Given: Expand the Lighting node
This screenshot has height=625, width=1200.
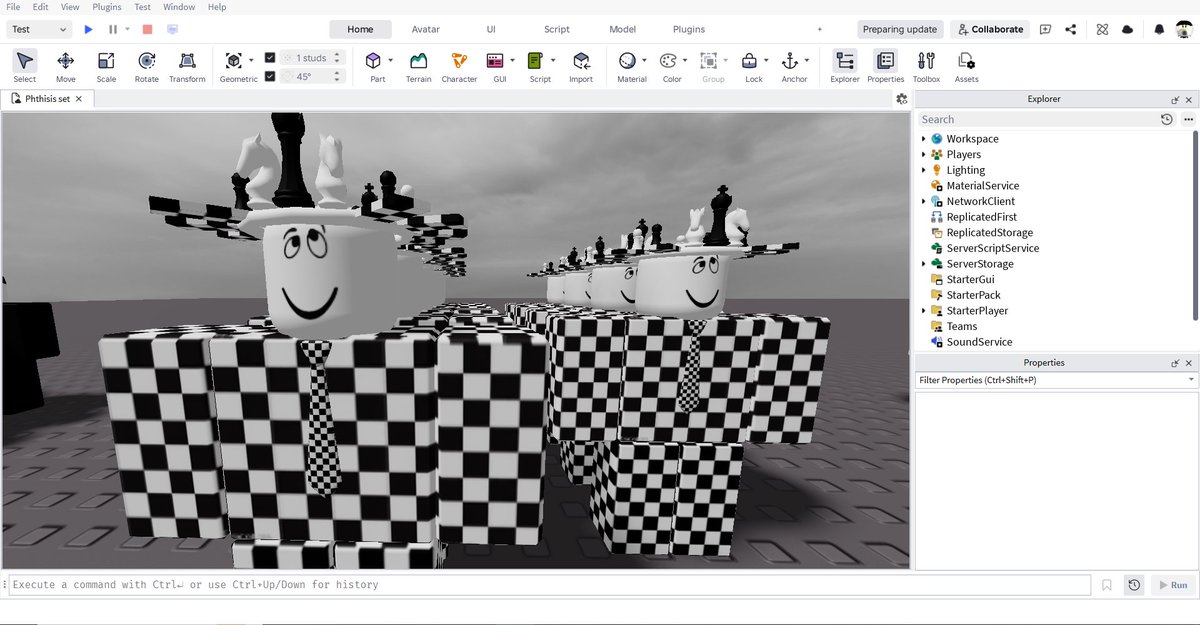Looking at the screenshot, I should [x=924, y=170].
